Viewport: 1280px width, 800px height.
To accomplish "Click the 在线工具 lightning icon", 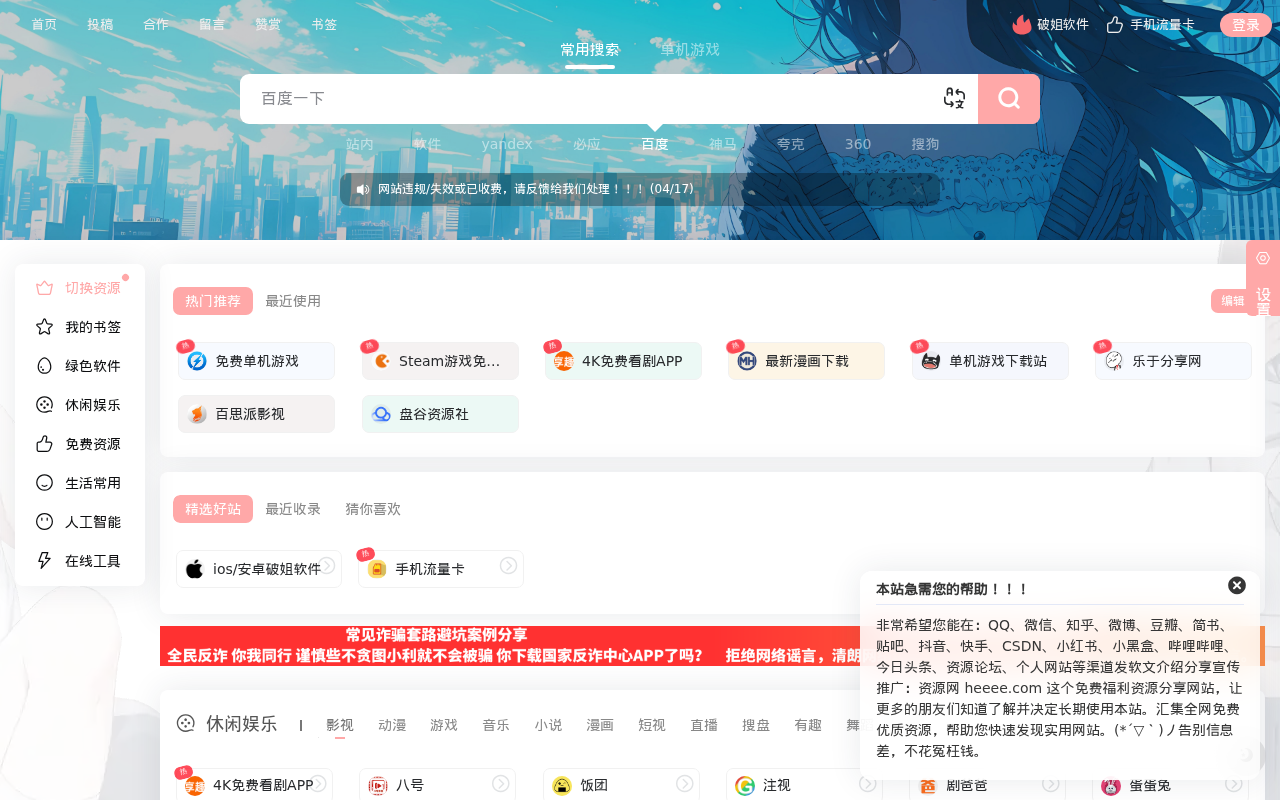I will click(x=44, y=561).
